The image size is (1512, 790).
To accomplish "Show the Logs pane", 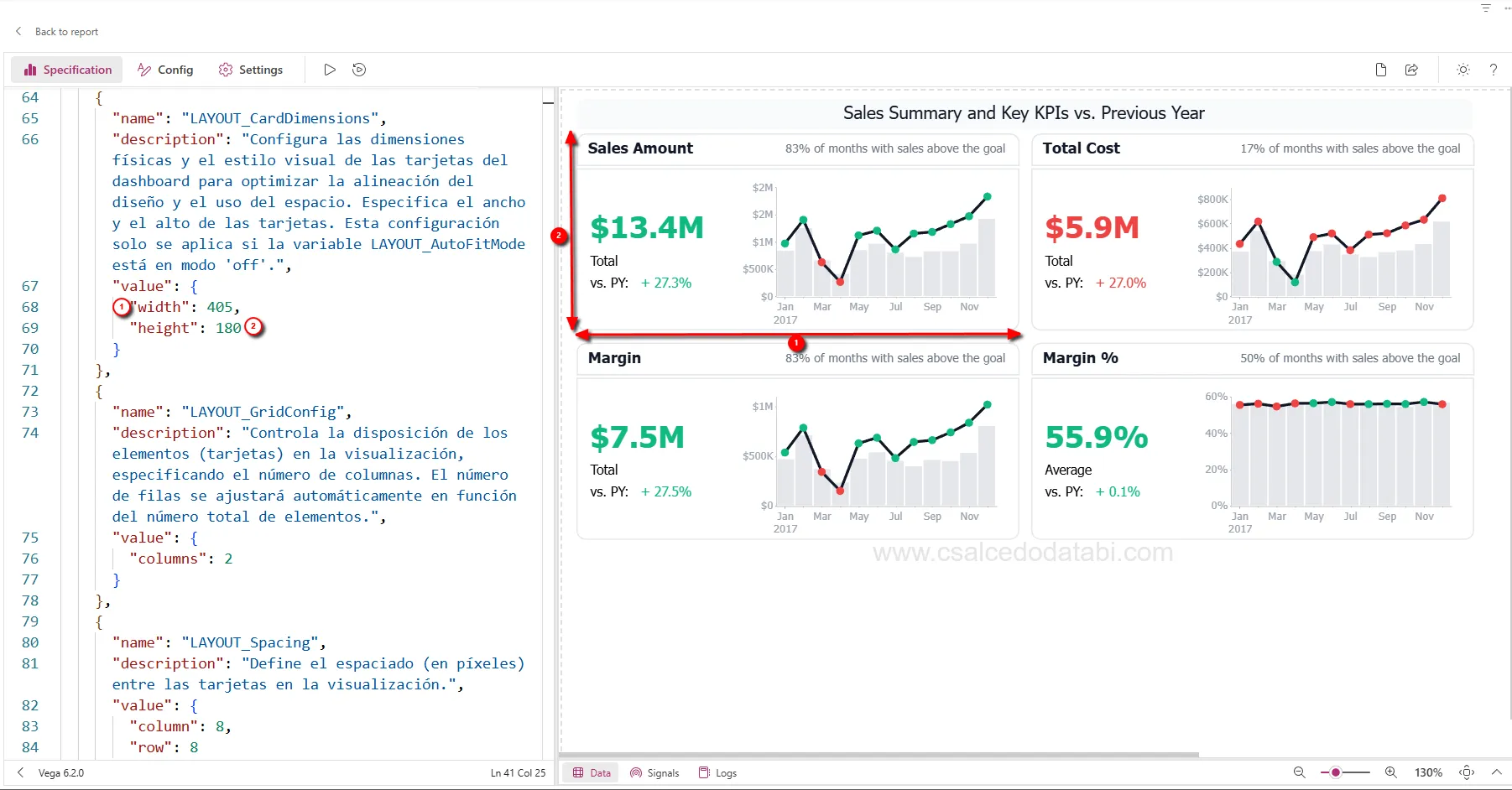I will [717, 772].
